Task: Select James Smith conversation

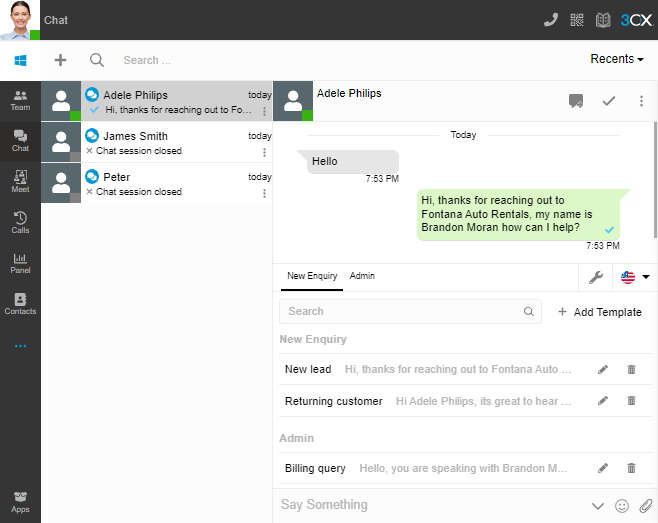Action: click(x=157, y=142)
